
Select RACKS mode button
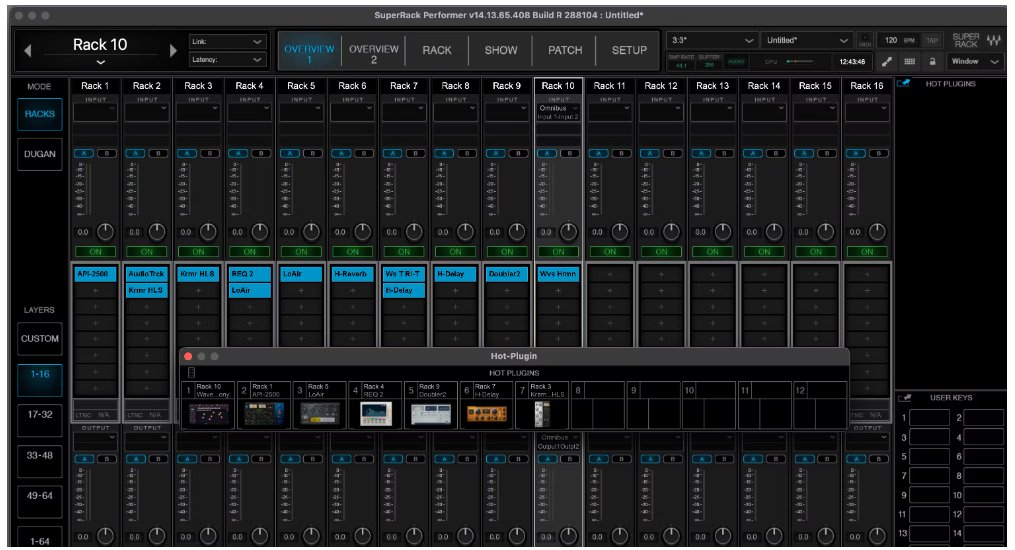(x=39, y=114)
